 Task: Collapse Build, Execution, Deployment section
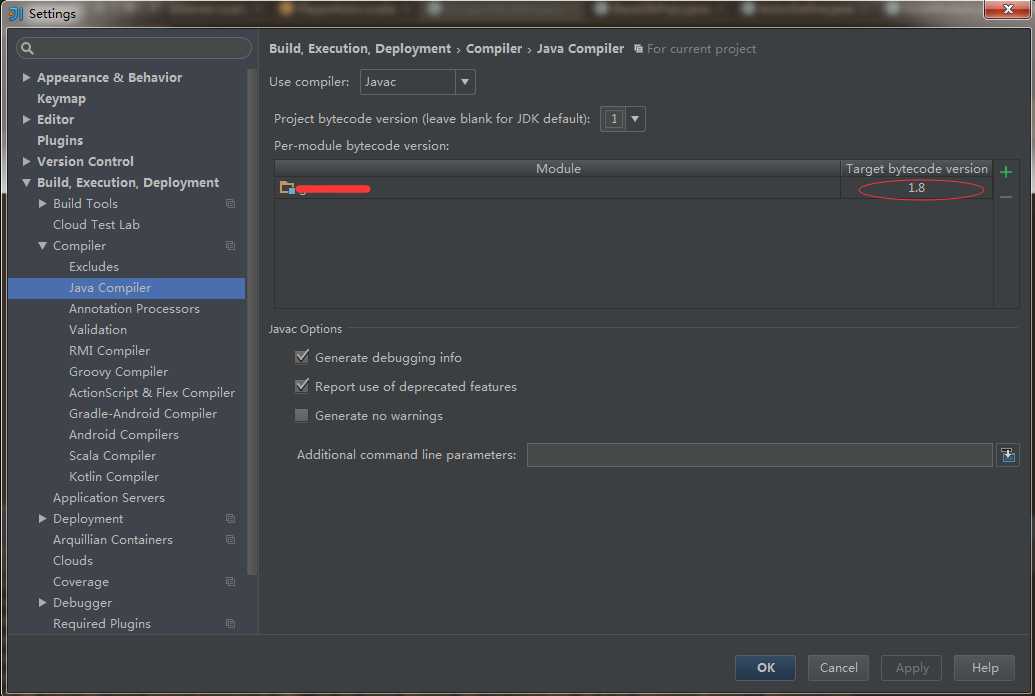[26, 182]
